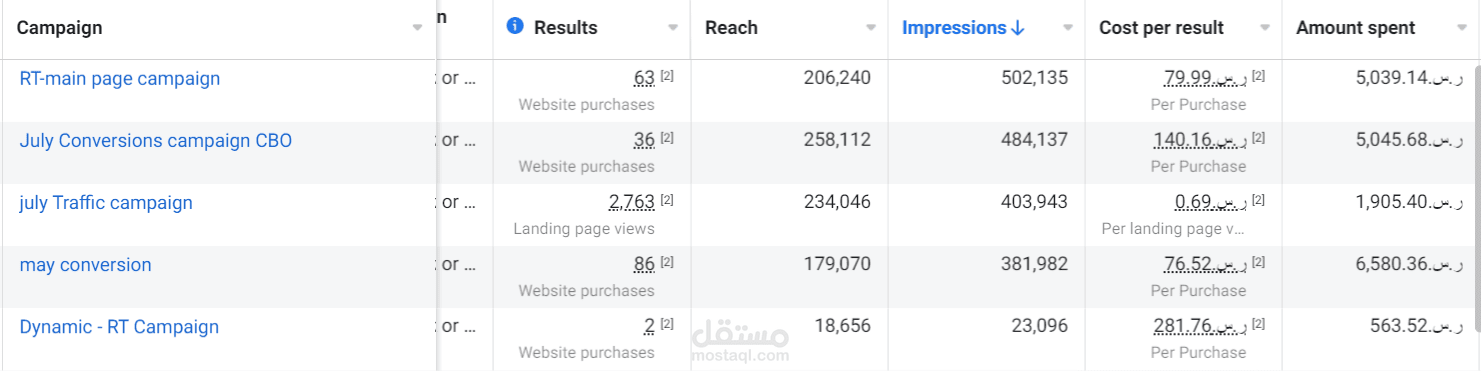
Task: Click the 36 results value
Action: 644,140
